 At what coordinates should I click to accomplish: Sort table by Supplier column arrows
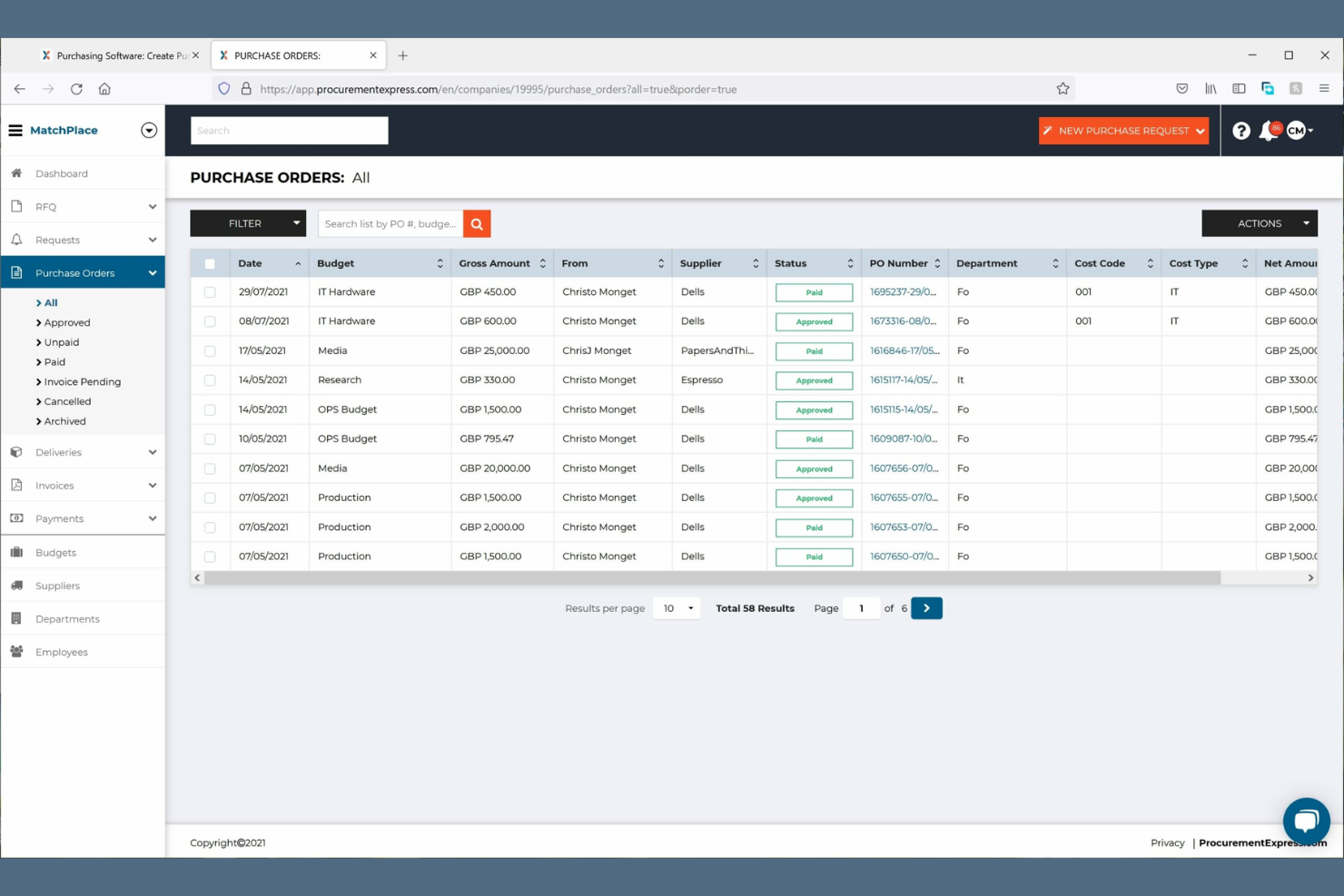pyautogui.click(x=756, y=263)
